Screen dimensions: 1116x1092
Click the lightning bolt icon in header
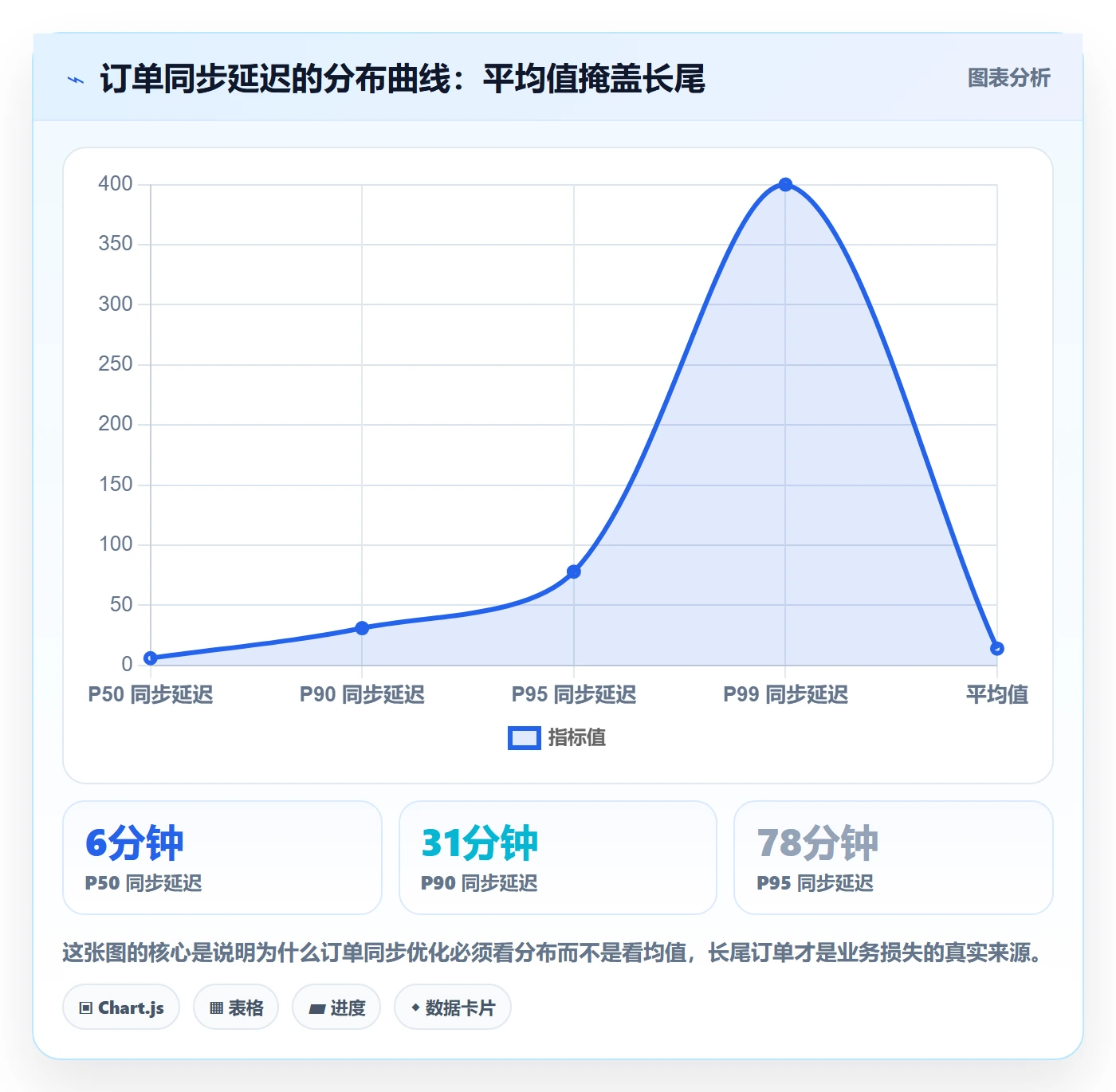(x=76, y=80)
